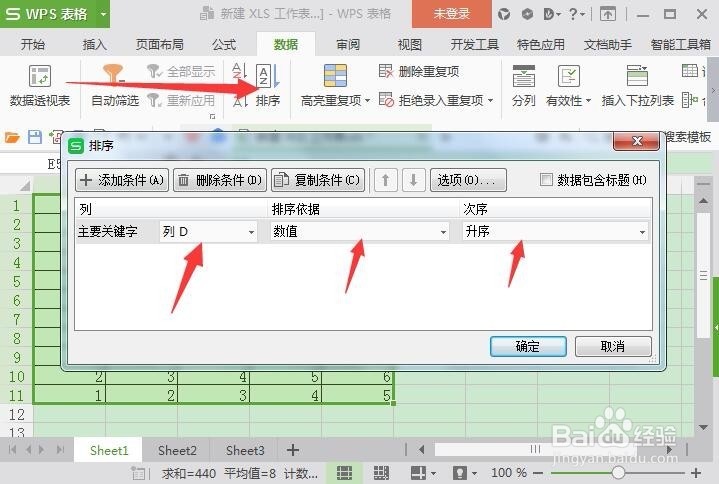Click the help question mark icon
Screen dimensions: 719x484
pyautogui.click(x=573, y=14)
